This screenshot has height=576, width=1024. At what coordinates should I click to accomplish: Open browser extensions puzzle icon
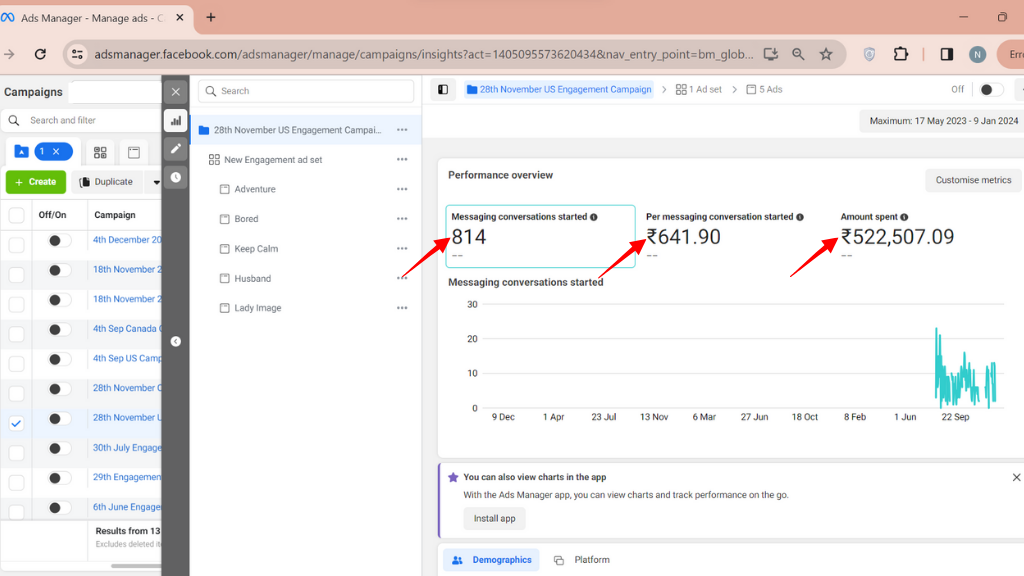(x=901, y=54)
